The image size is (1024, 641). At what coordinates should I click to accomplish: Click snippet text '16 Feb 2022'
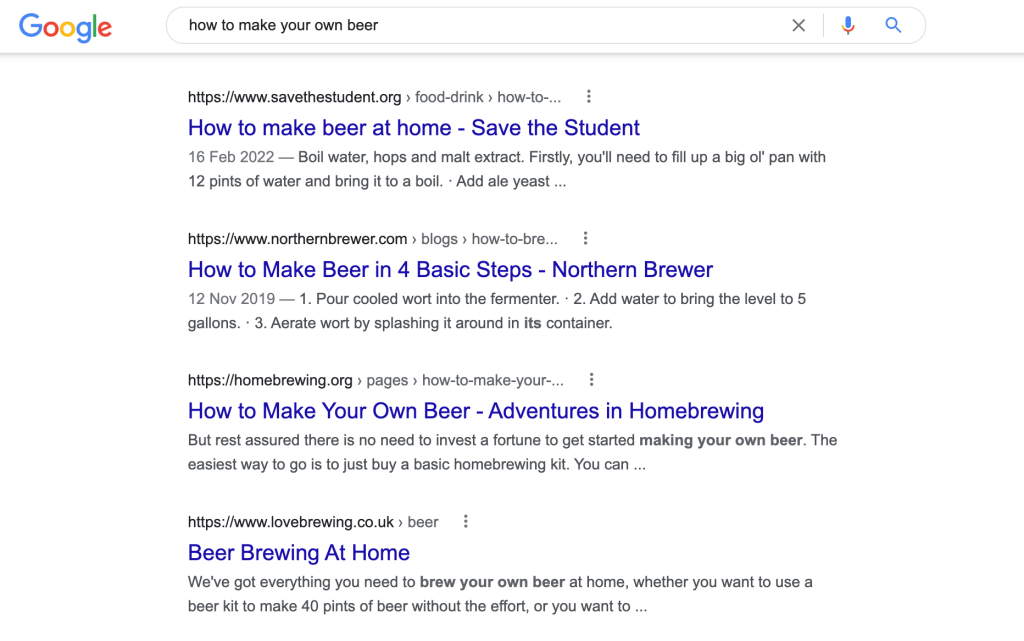pos(231,157)
